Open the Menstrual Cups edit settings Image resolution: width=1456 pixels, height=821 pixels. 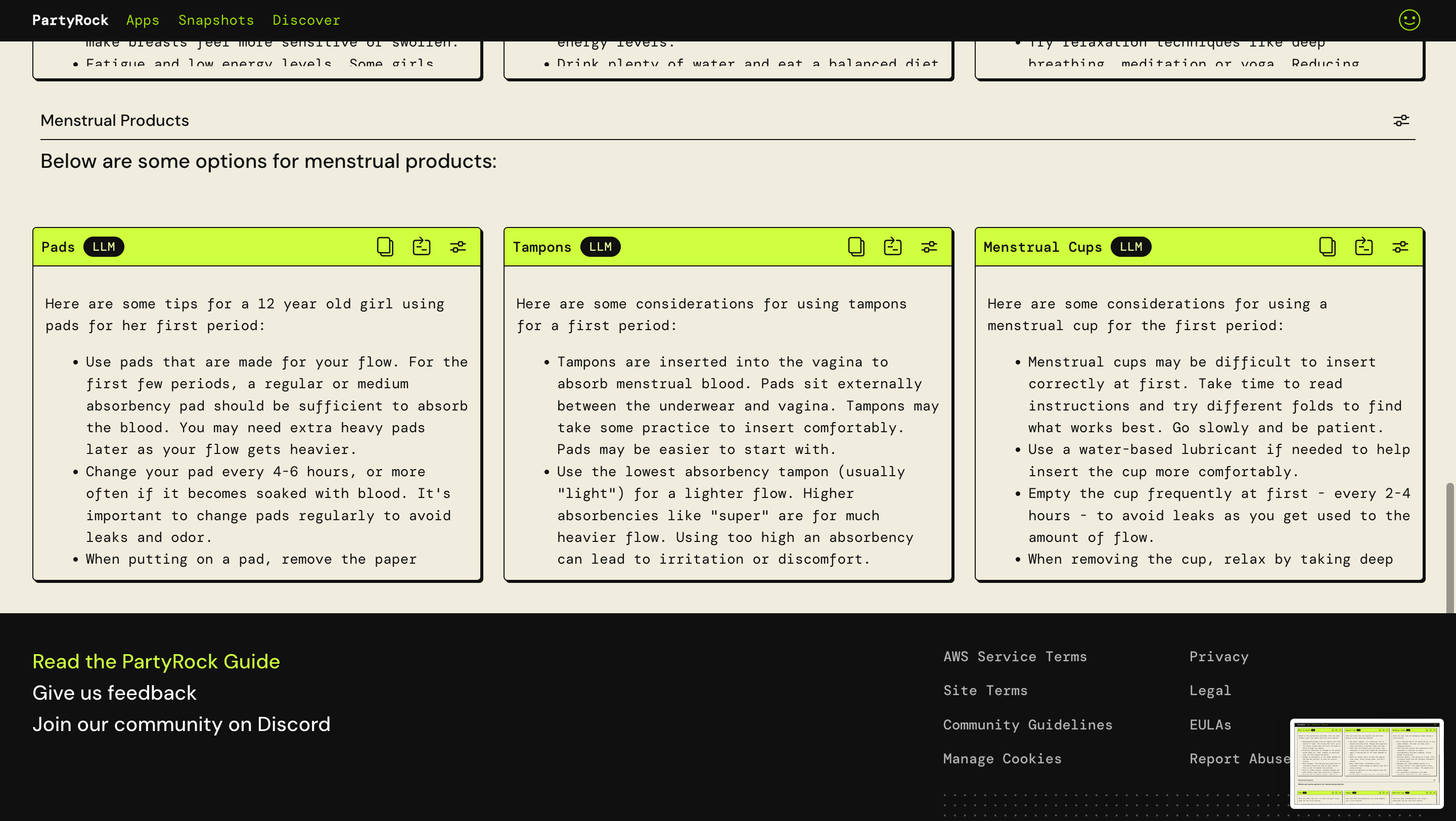[x=1400, y=247]
